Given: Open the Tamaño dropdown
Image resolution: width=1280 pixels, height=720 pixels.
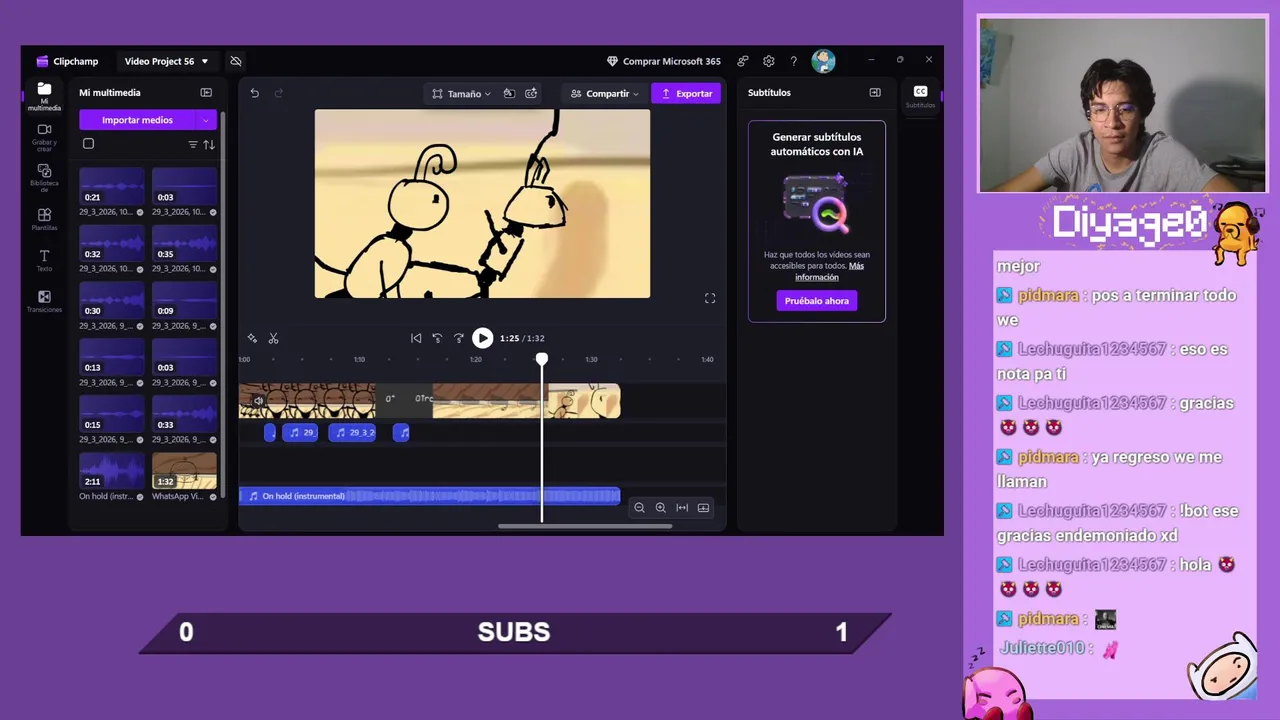Looking at the screenshot, I should tap(461, 94).
